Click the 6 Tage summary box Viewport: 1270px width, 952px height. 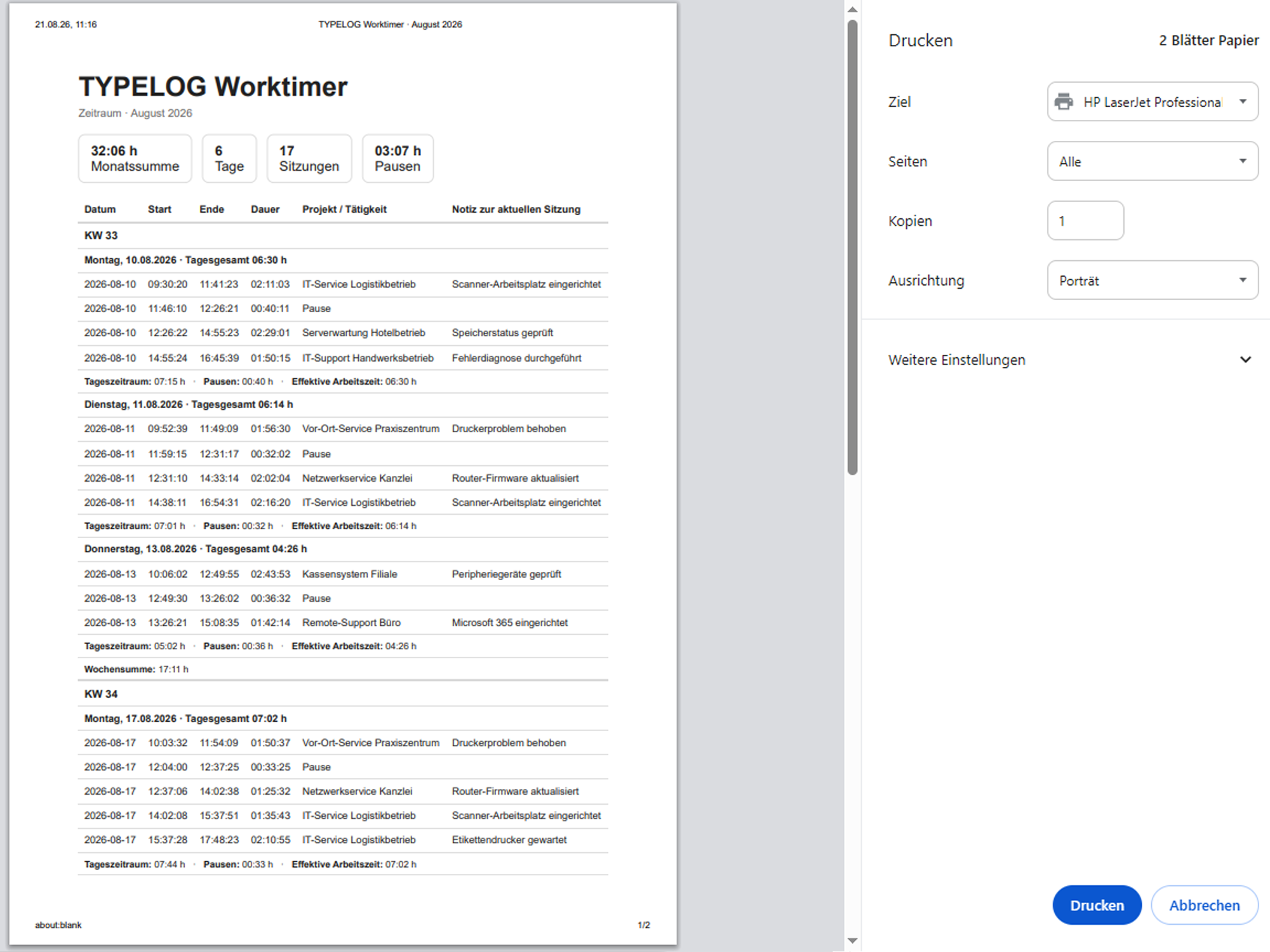[x=229, y=159]
